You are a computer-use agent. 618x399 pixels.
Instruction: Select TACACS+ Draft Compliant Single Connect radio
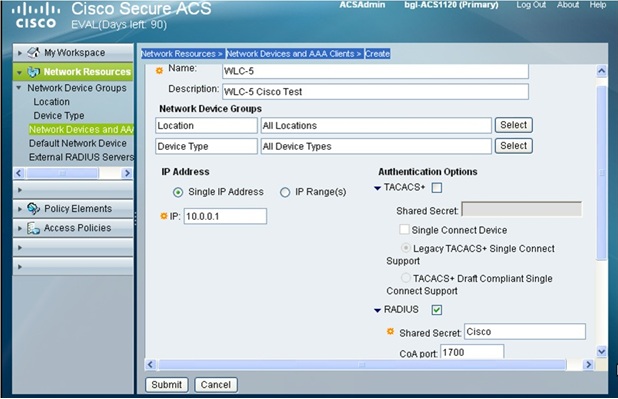pos(405,278)
